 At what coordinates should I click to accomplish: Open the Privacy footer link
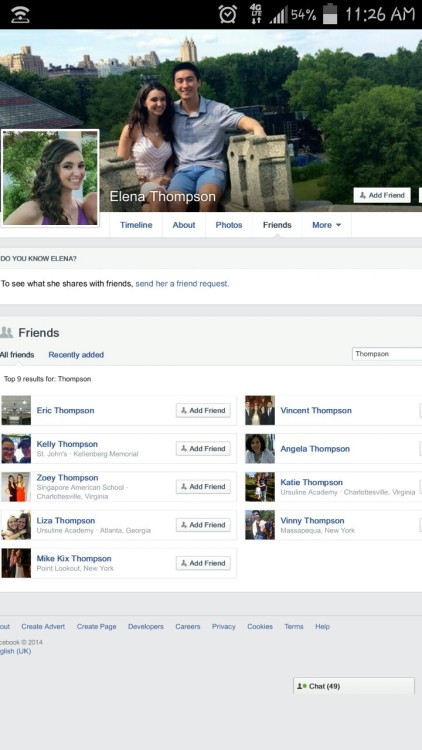click(x=223, y=627)
